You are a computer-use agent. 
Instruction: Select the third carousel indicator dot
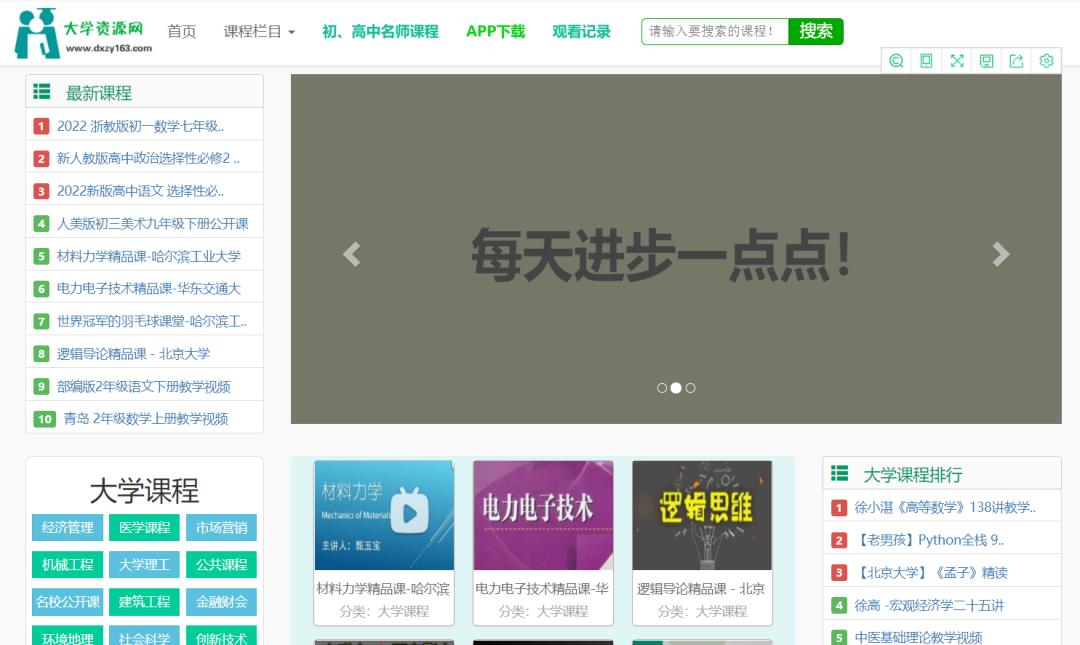point(690,388)
